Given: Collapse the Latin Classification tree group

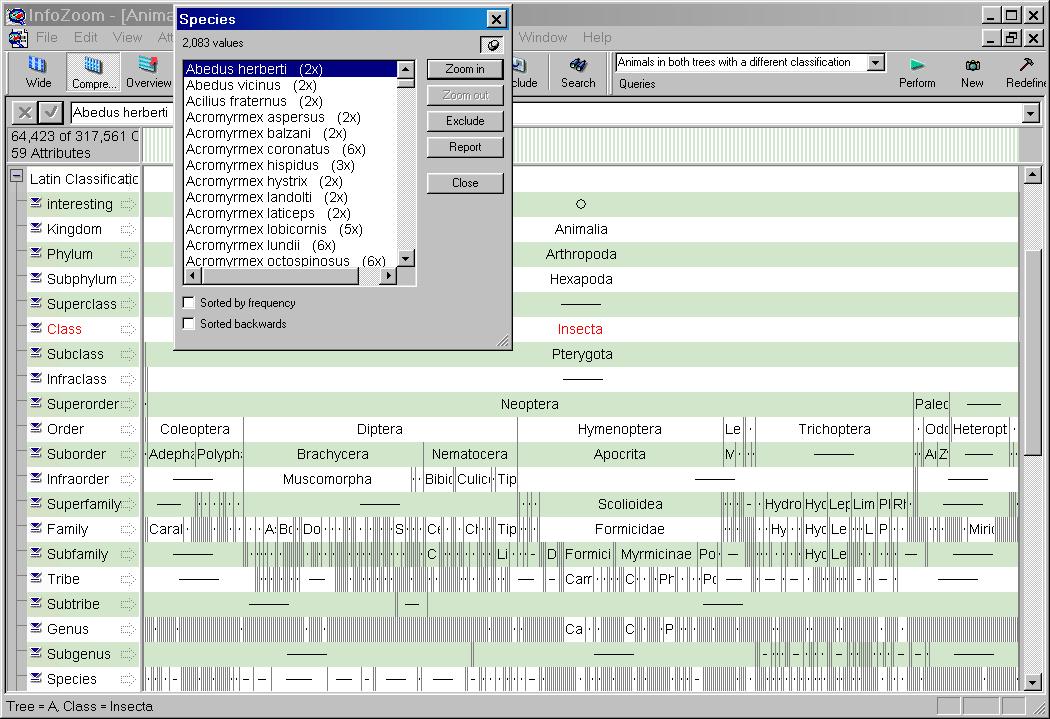Looking at the screenshot, I should [17, 177].
